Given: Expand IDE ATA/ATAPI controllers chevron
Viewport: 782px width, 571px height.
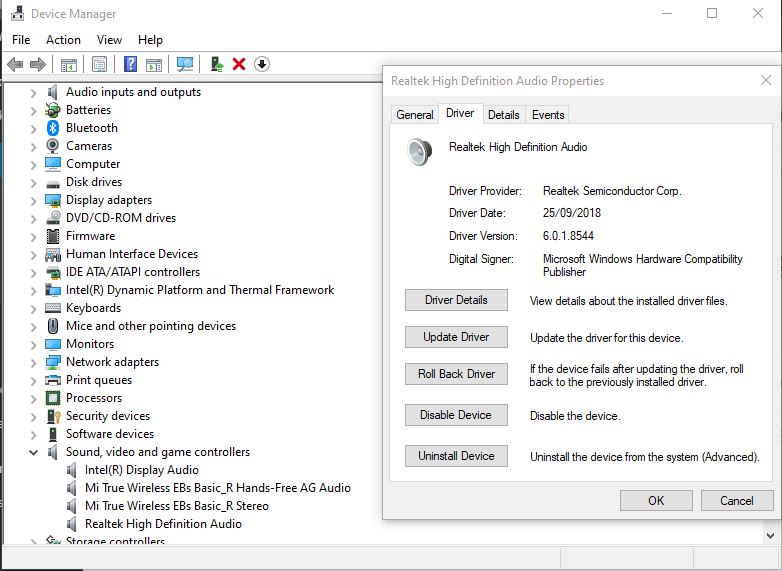Looking at the screenshot, I should point(33,272).
